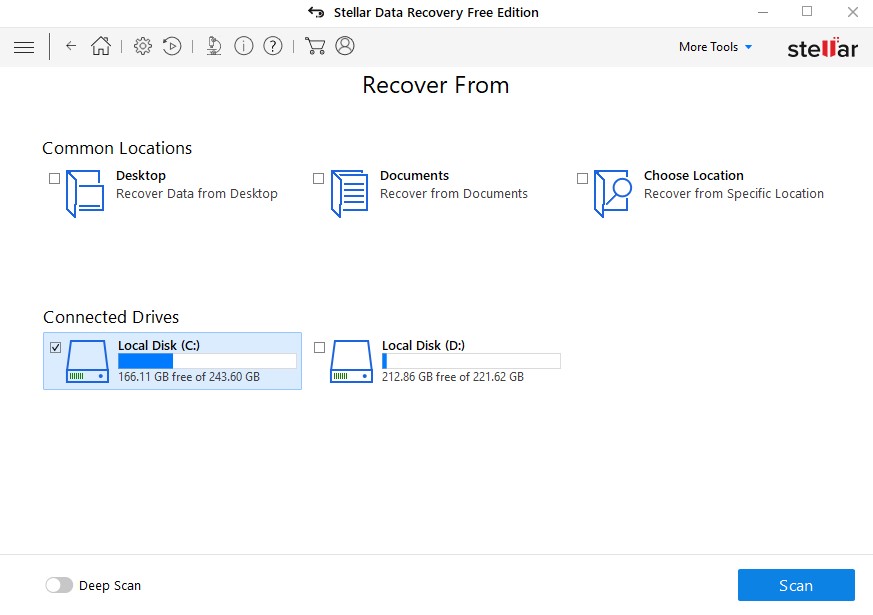Click the shopping cart icon

click(x=315, y=46)
